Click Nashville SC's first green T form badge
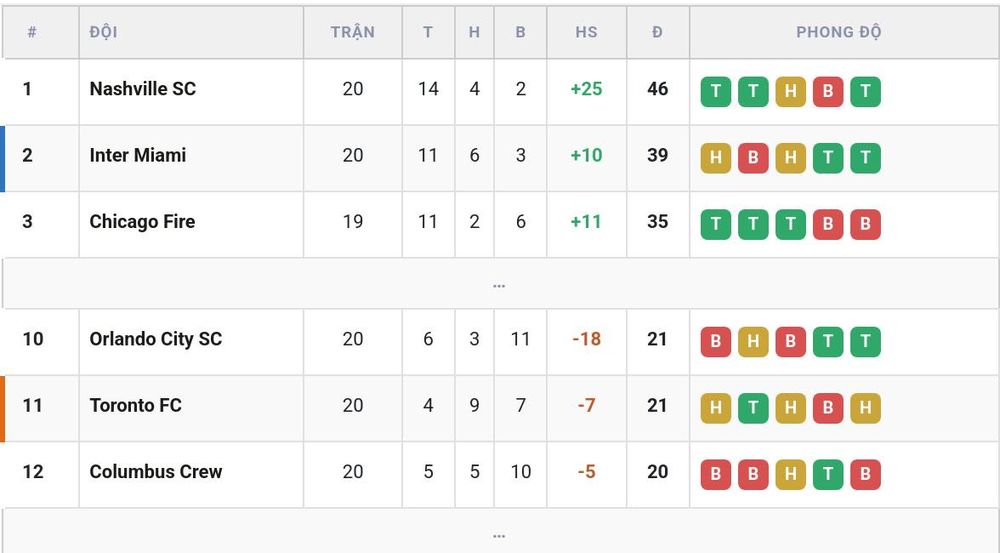 point(716,91)
